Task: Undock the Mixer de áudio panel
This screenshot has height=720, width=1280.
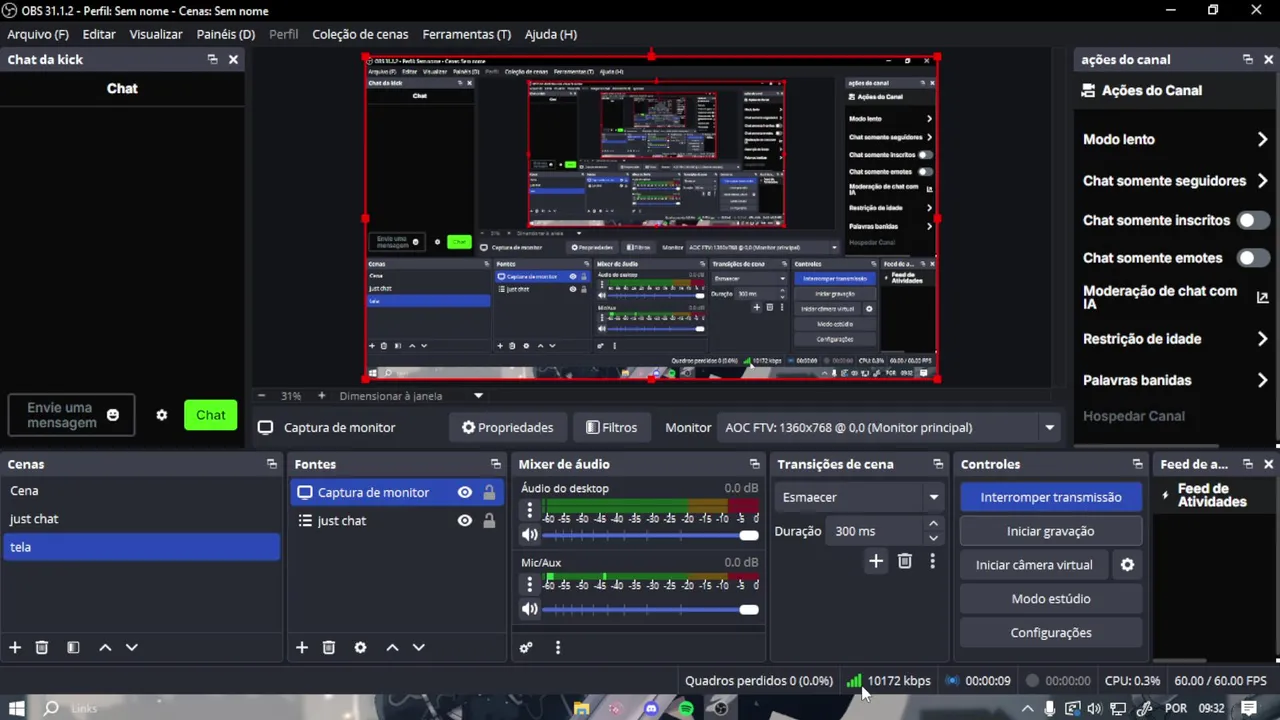Action: 755,464
